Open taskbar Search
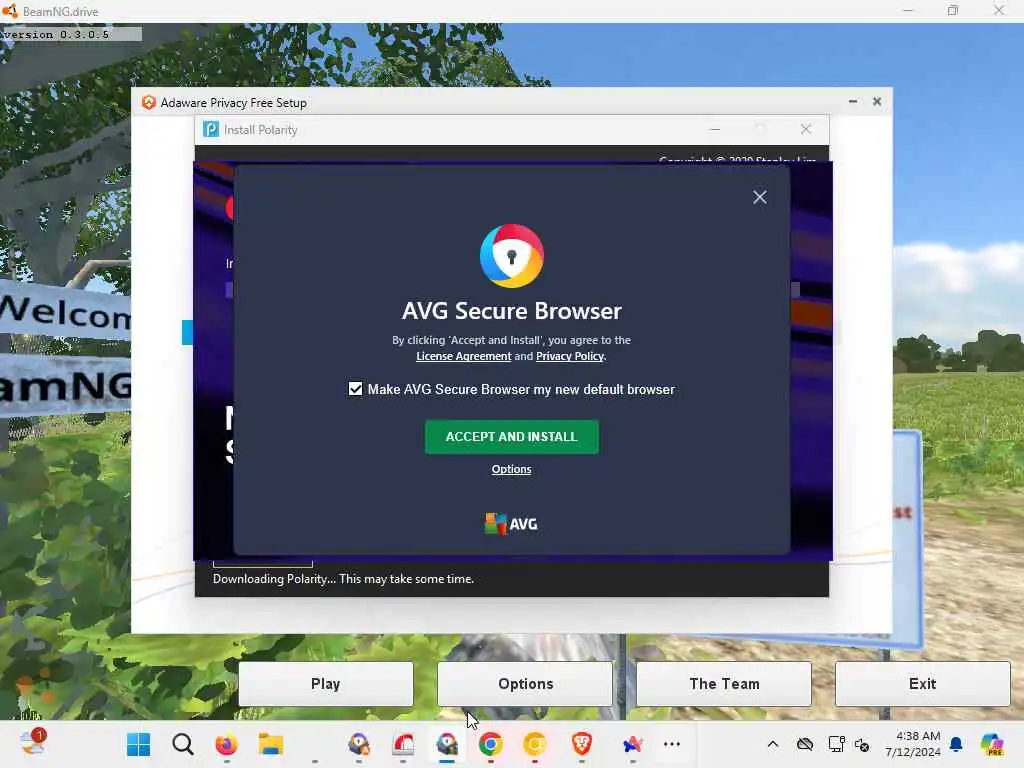The image size is (1024, 768). pos(183,744)
